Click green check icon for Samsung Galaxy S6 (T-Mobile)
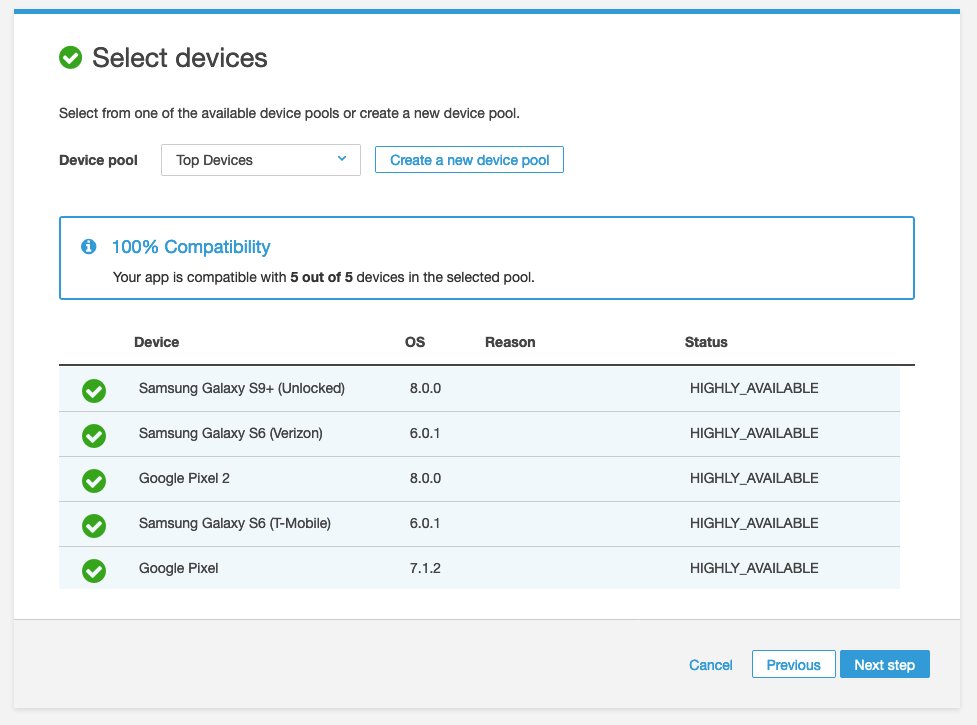This screenshot has width=977, height=725. [x=94, y=526]
